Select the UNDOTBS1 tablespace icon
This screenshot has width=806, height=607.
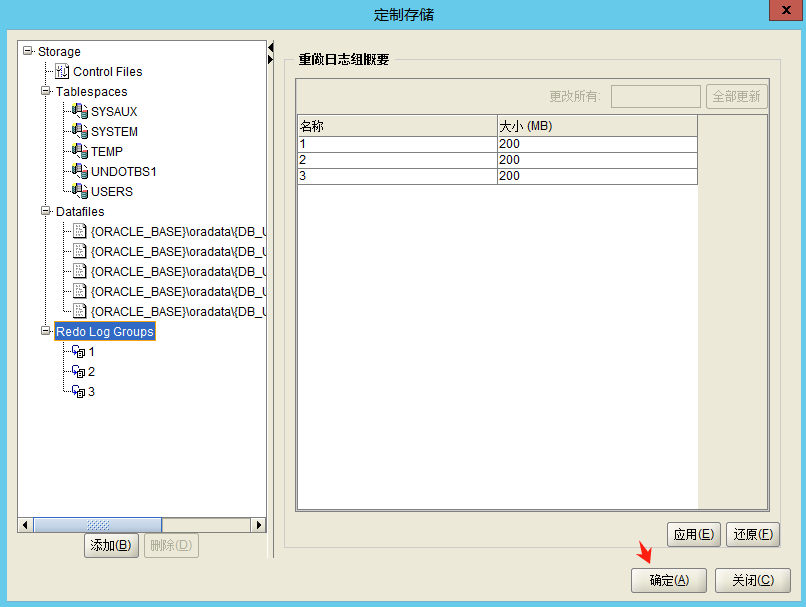click(80, 171)
